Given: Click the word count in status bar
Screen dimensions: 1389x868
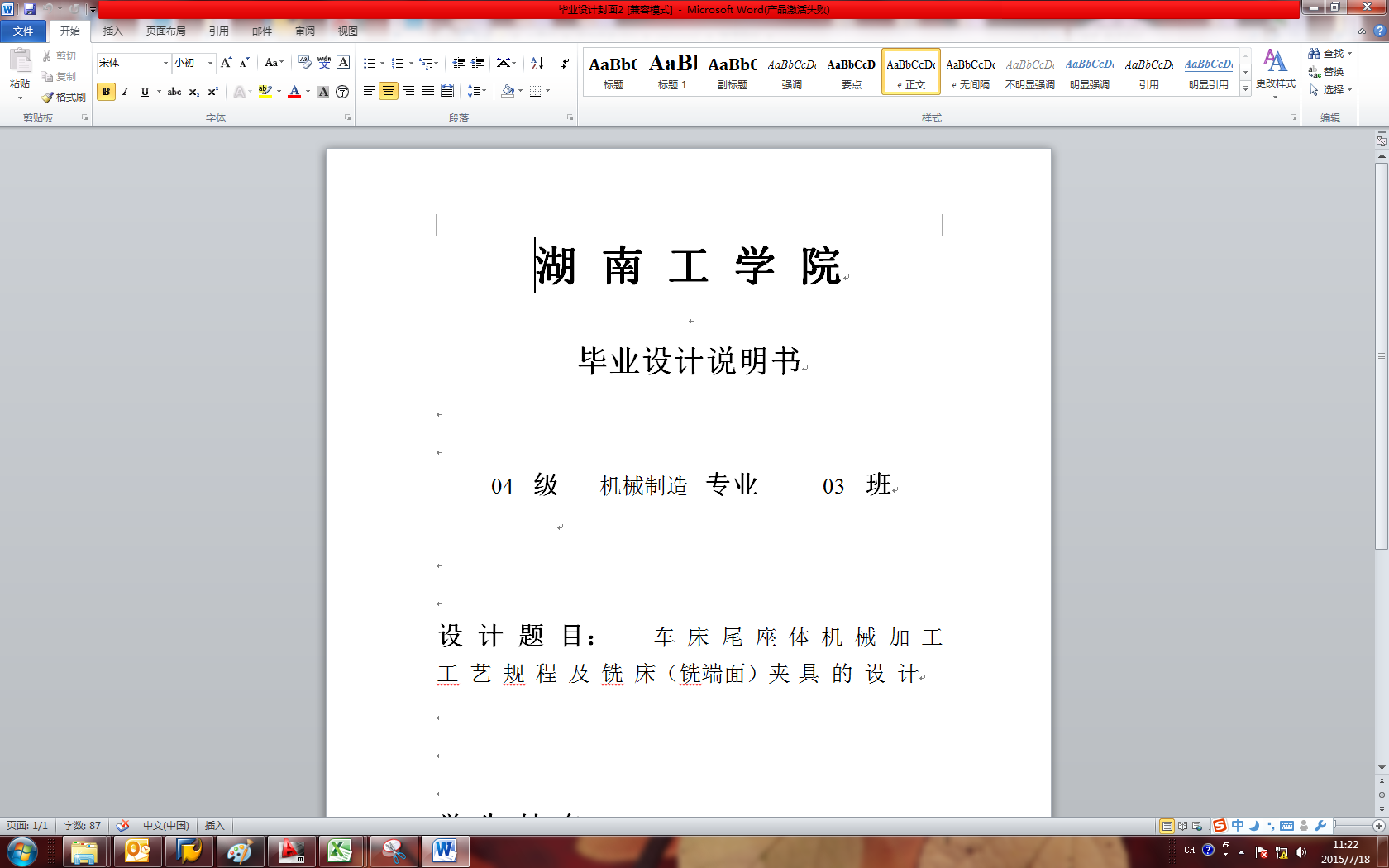Looking at the screenshot, I should pyautogui.click(x=82, y=826).
